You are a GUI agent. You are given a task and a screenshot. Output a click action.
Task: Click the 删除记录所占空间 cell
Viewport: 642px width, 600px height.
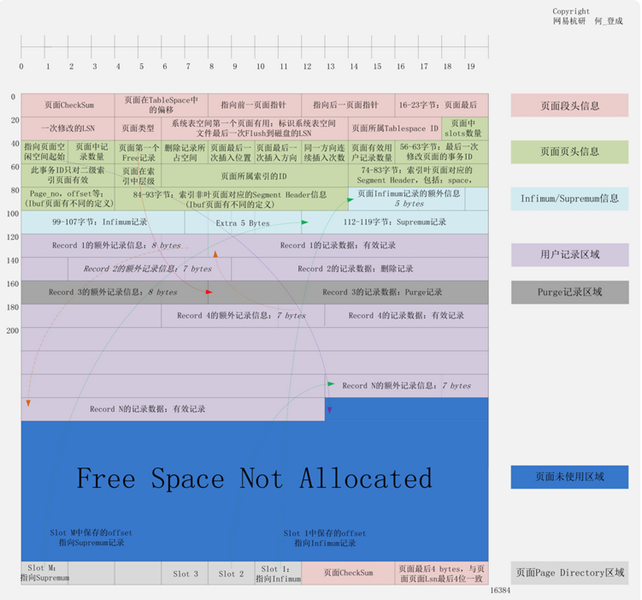pos(185,152)
